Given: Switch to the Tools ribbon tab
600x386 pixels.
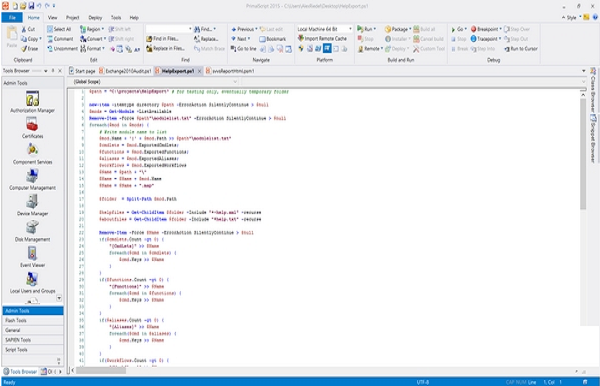Looking at the screenshot, I should click(116, 18).
